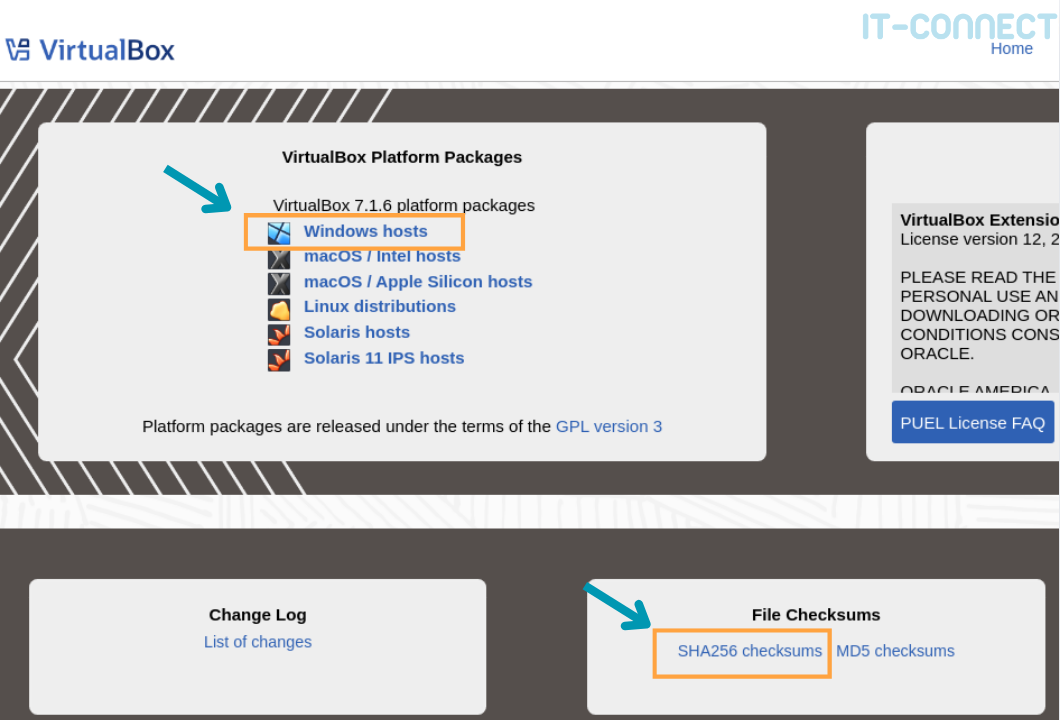1060x720 pixels.
Task: Open the List of changes link
Action: (x=258, y=642)
